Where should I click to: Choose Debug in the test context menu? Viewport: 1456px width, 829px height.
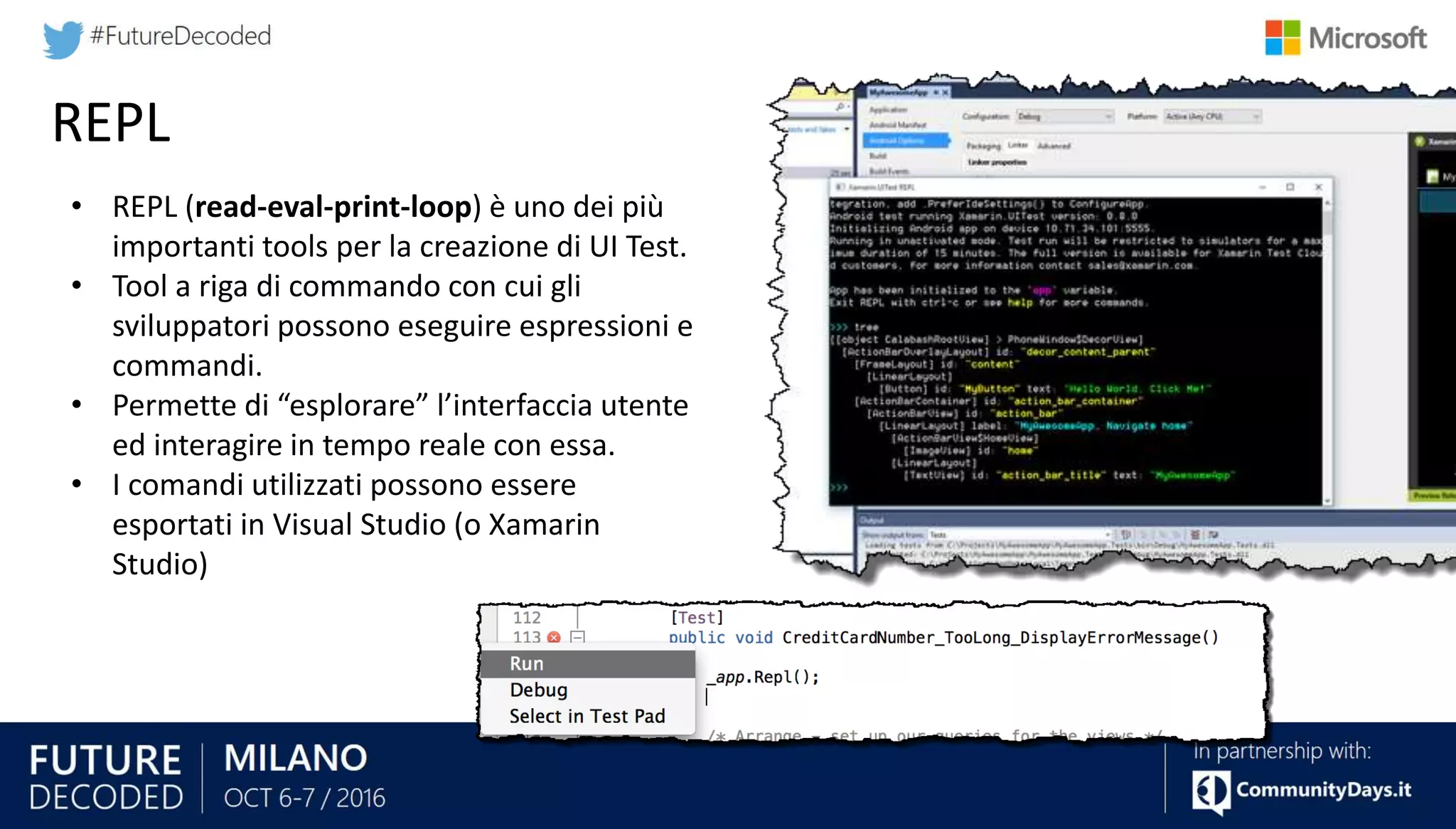[587, 690]
